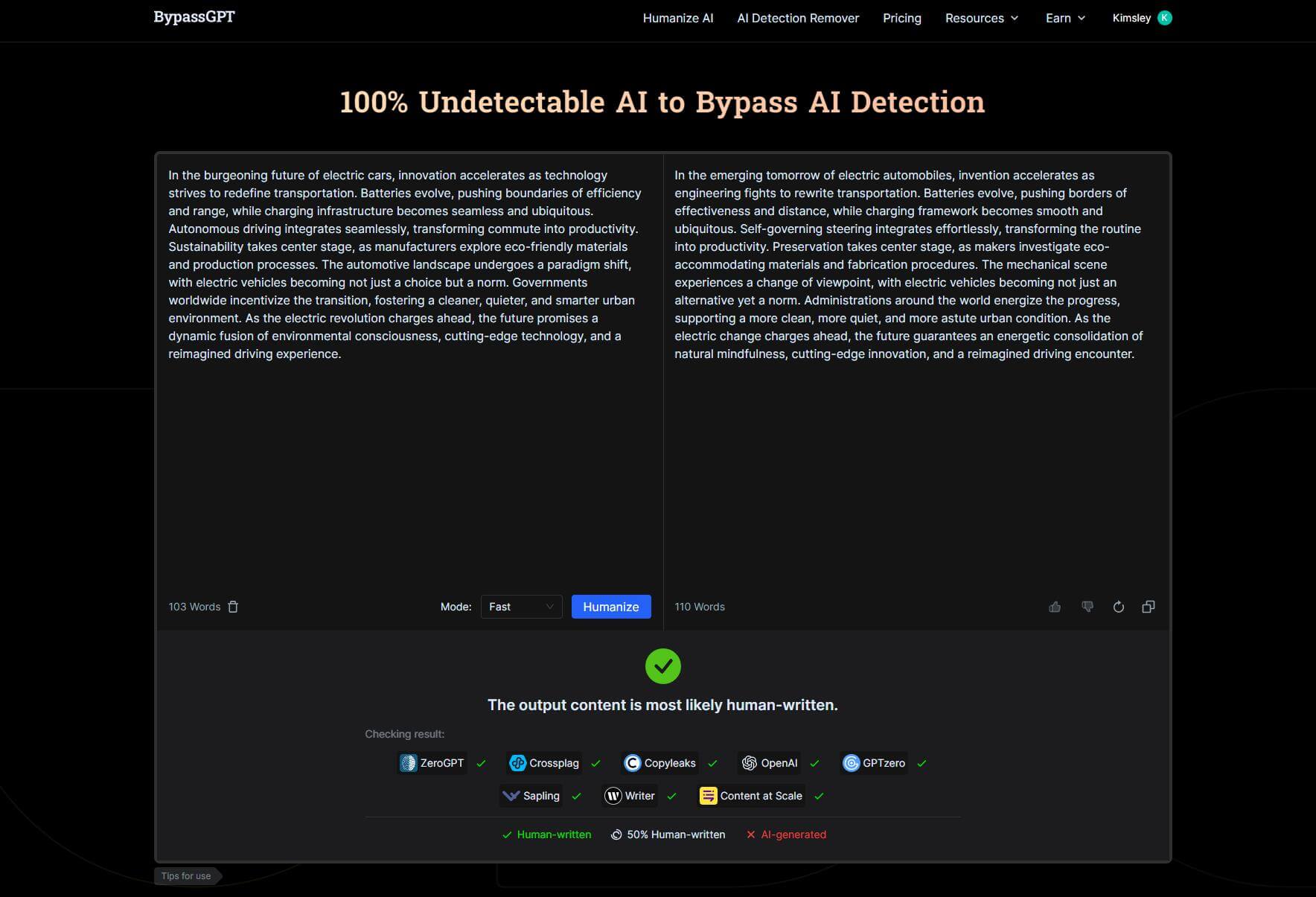The height and width of the screenshot is (897, 1316).
Task: Click the Content at Scale detector icon
Action: (x=708, y=796)
